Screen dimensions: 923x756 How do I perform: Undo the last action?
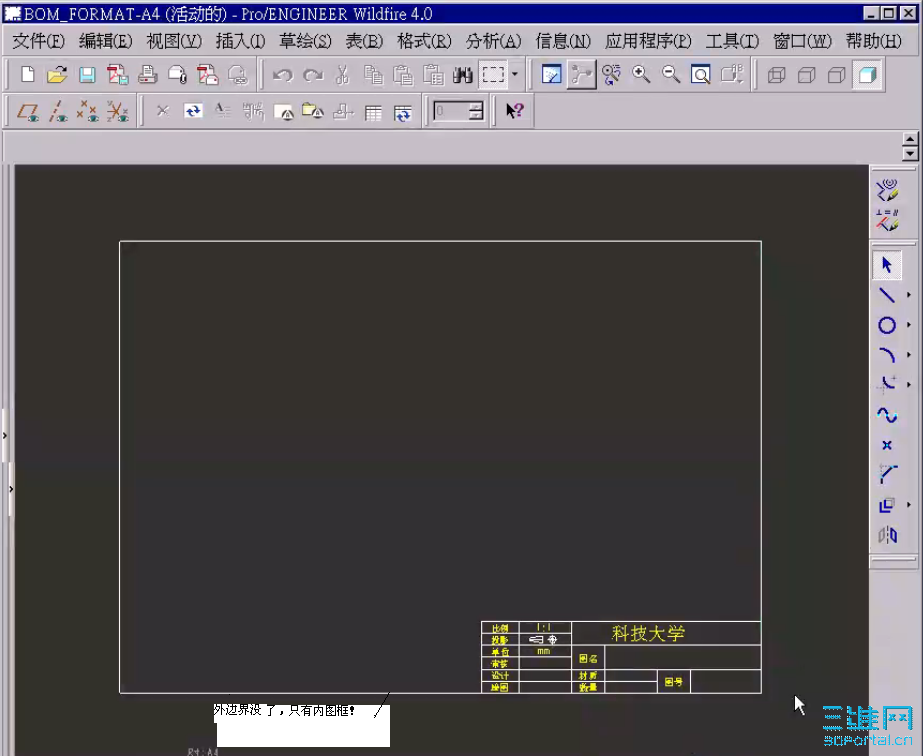click(283, 75)
